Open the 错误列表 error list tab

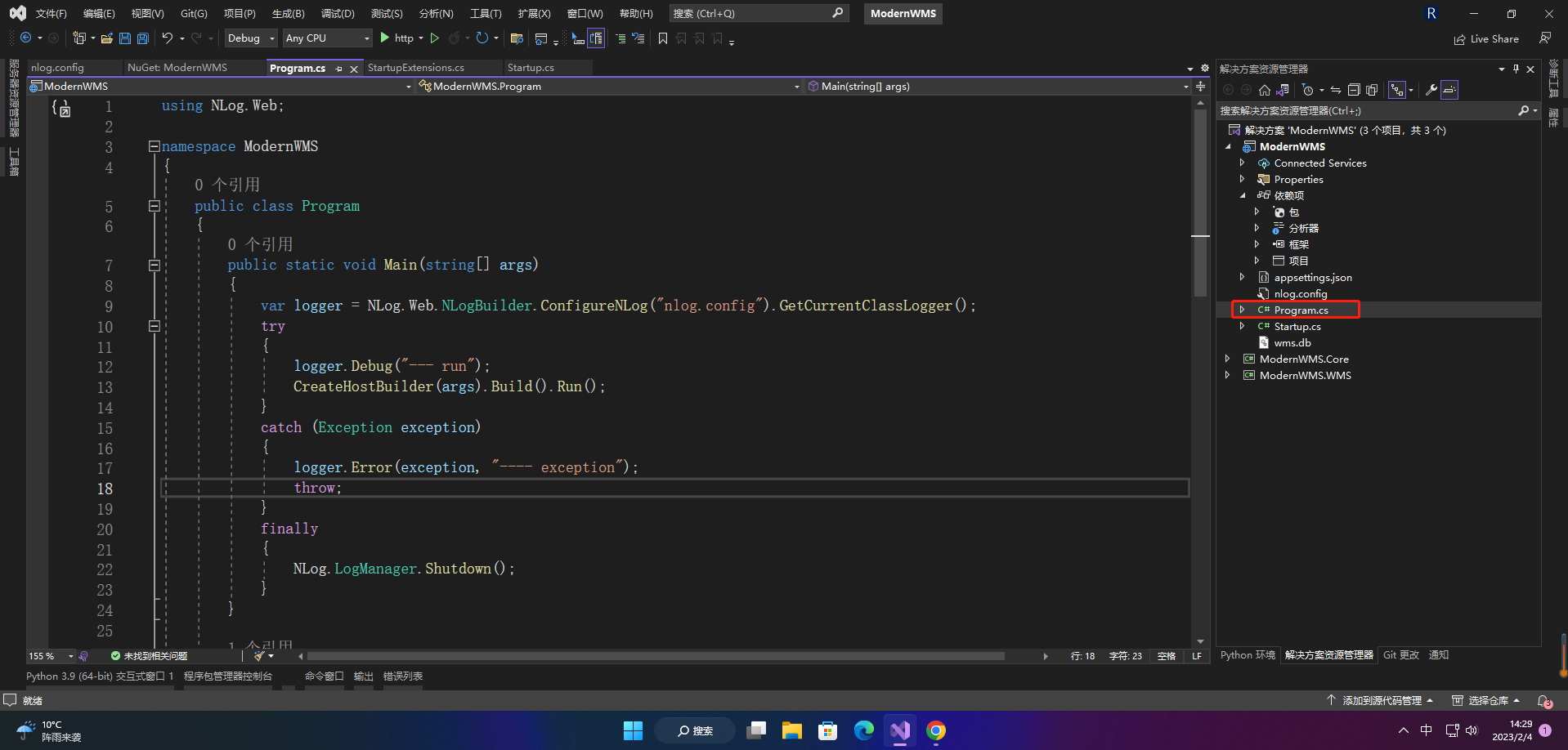pyautogui.click(x=403, y=676)
